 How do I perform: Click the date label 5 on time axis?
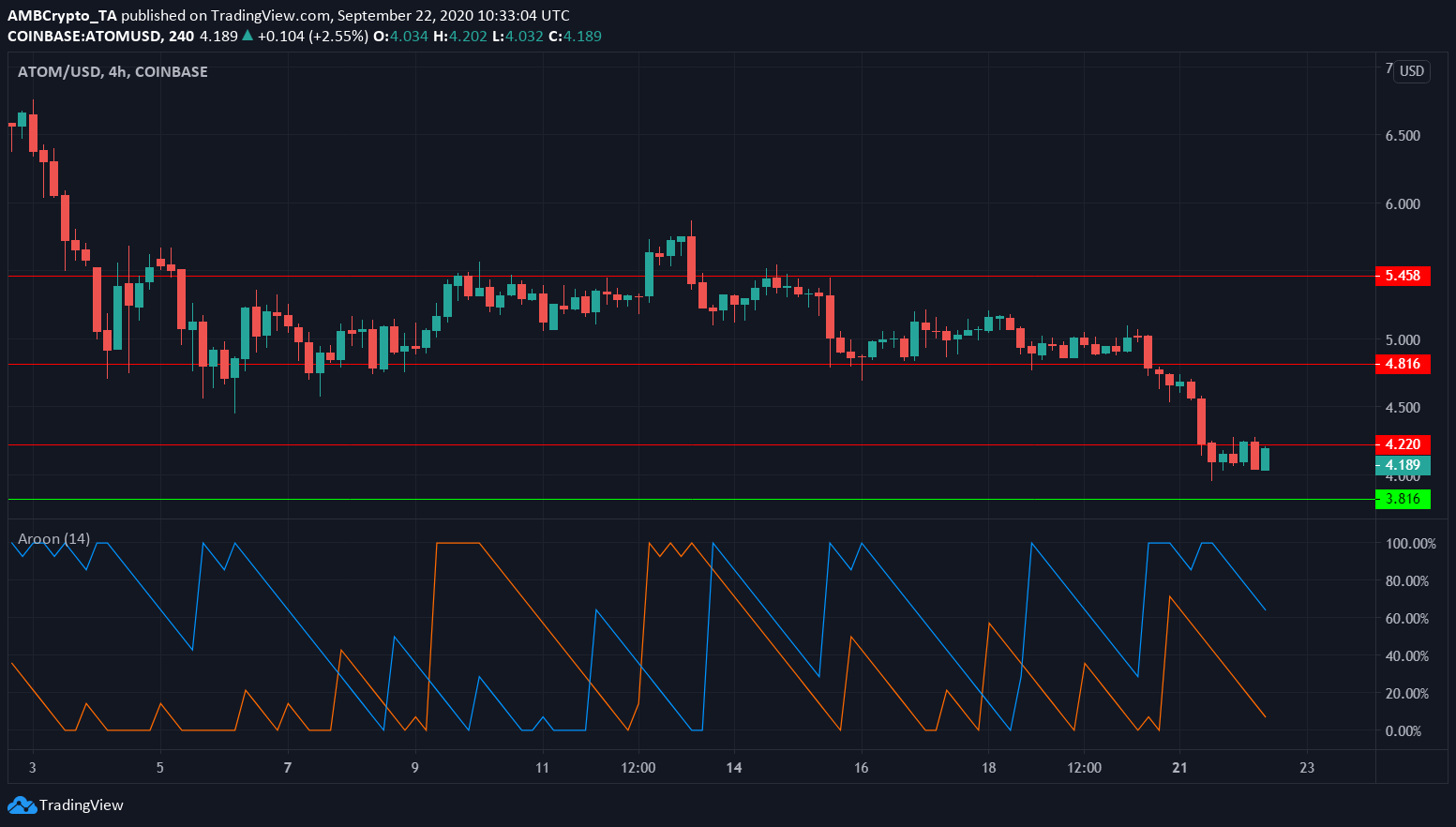tap(160, 767)
